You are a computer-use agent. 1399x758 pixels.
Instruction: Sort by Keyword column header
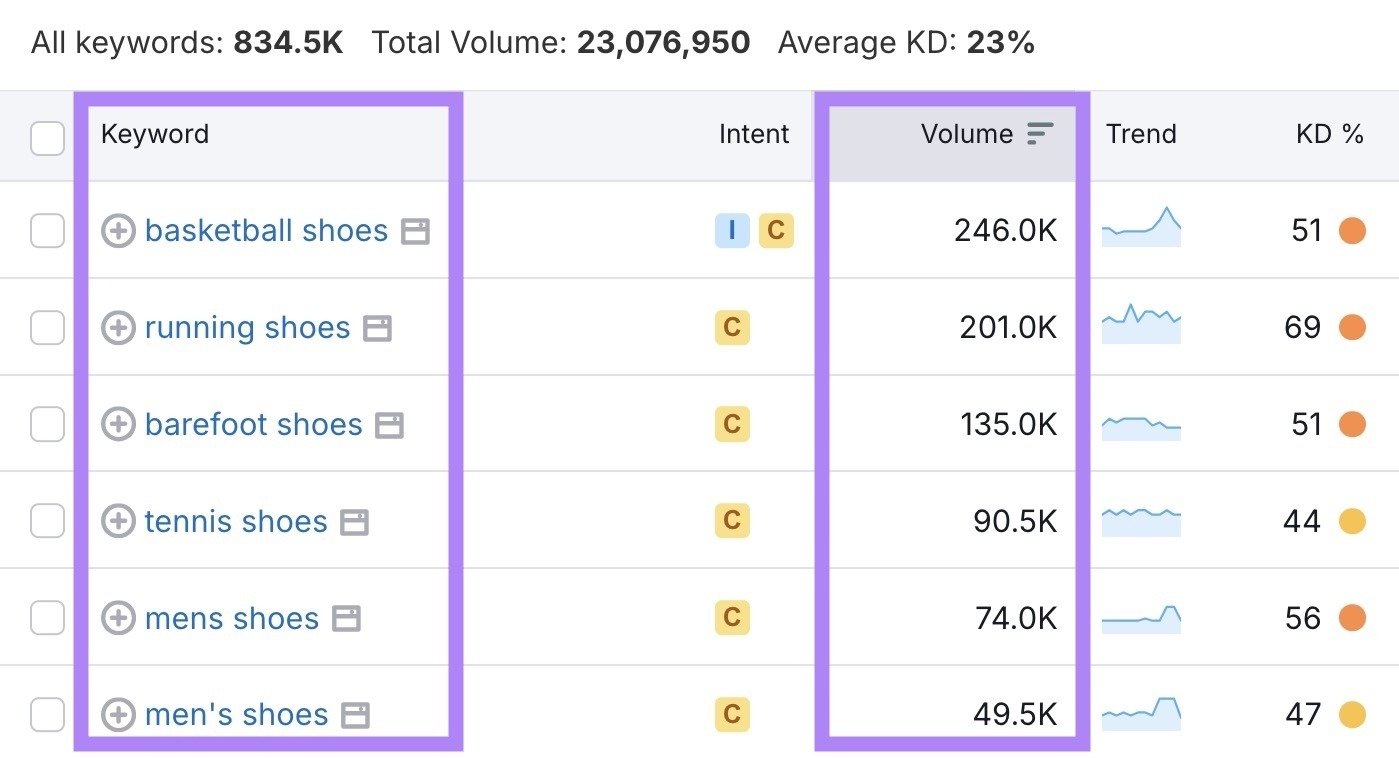(x=155, y=134)
